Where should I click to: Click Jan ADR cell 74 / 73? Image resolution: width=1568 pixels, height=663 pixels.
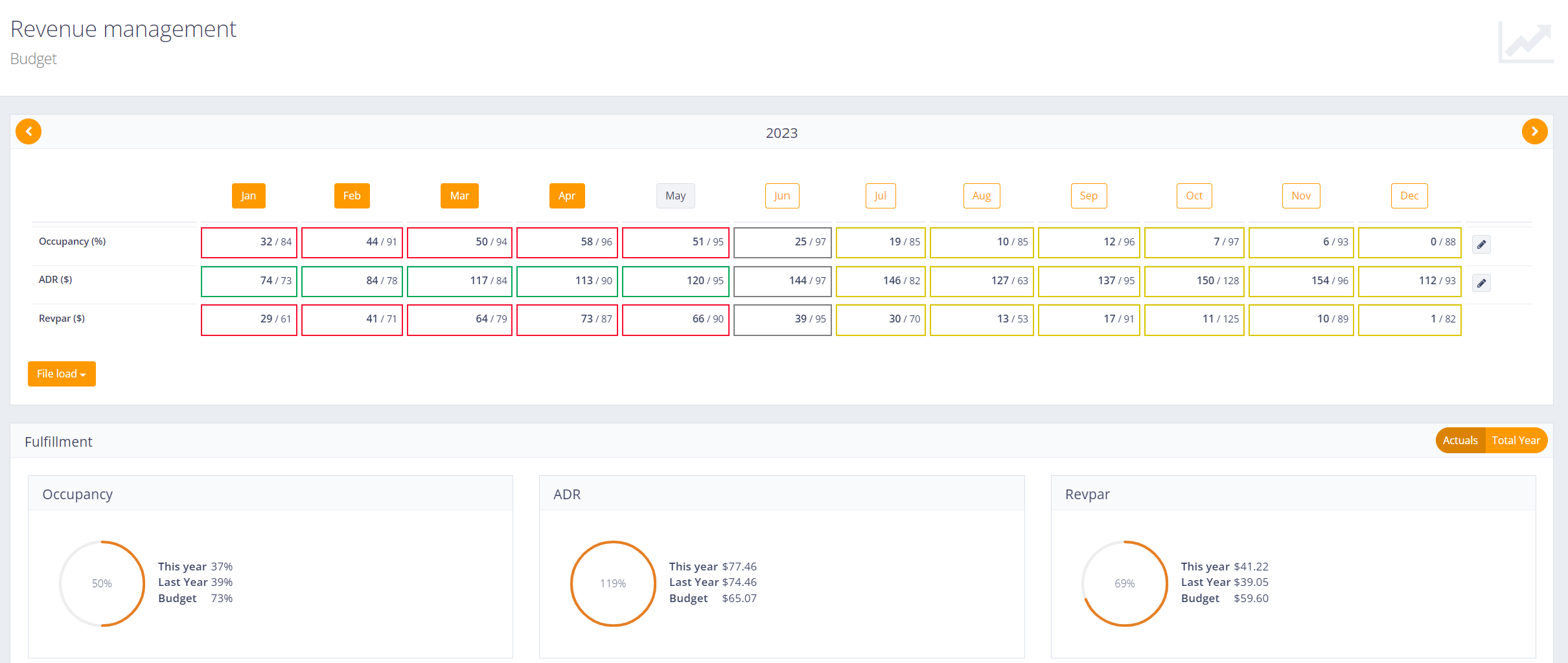pos(249,281)
